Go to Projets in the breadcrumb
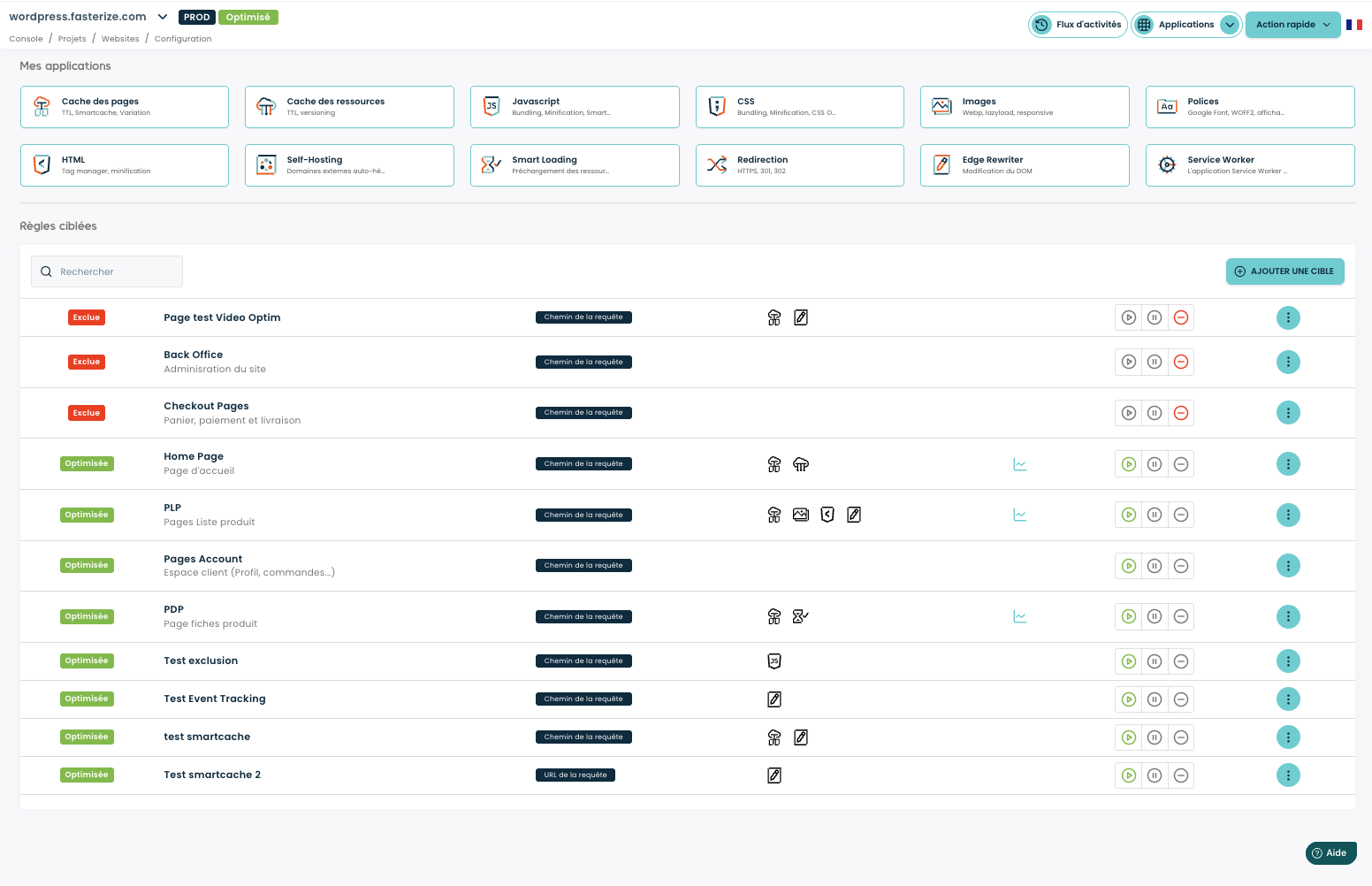 72,39
